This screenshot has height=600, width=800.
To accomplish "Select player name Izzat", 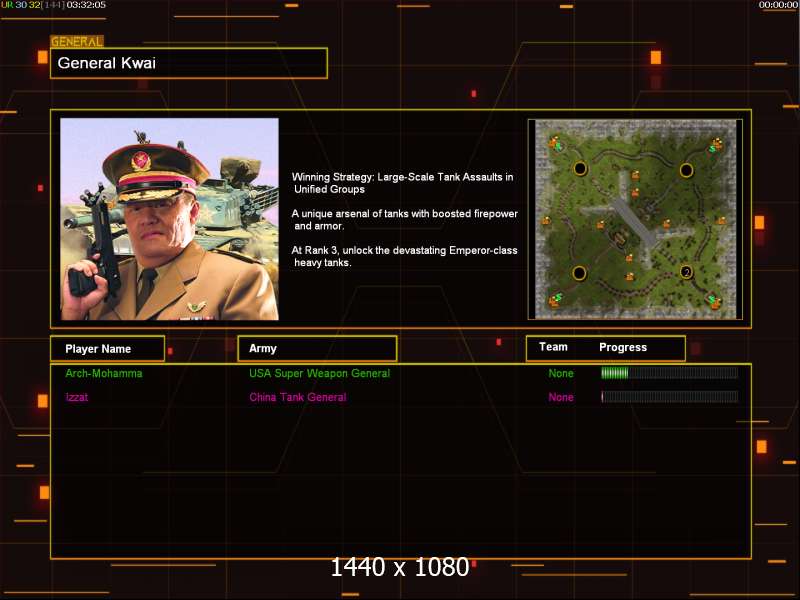I will (77, 397).
